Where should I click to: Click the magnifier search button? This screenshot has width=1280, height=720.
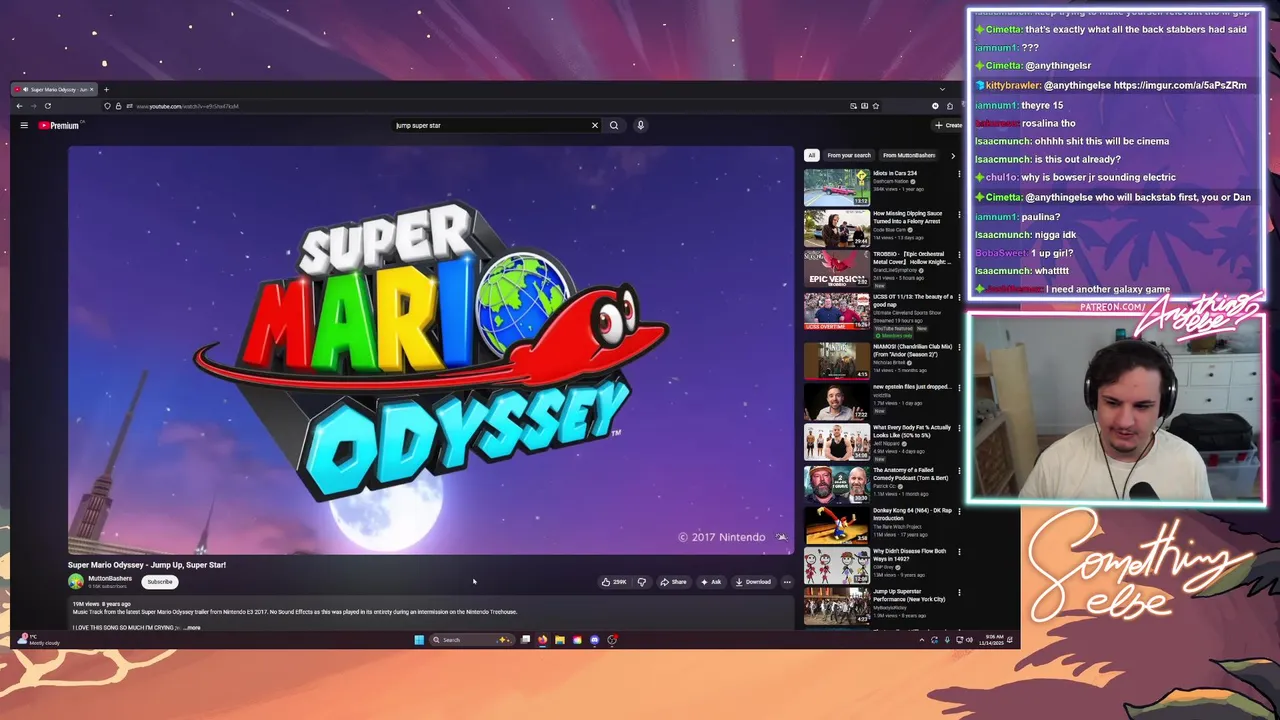tap(614, 125)
